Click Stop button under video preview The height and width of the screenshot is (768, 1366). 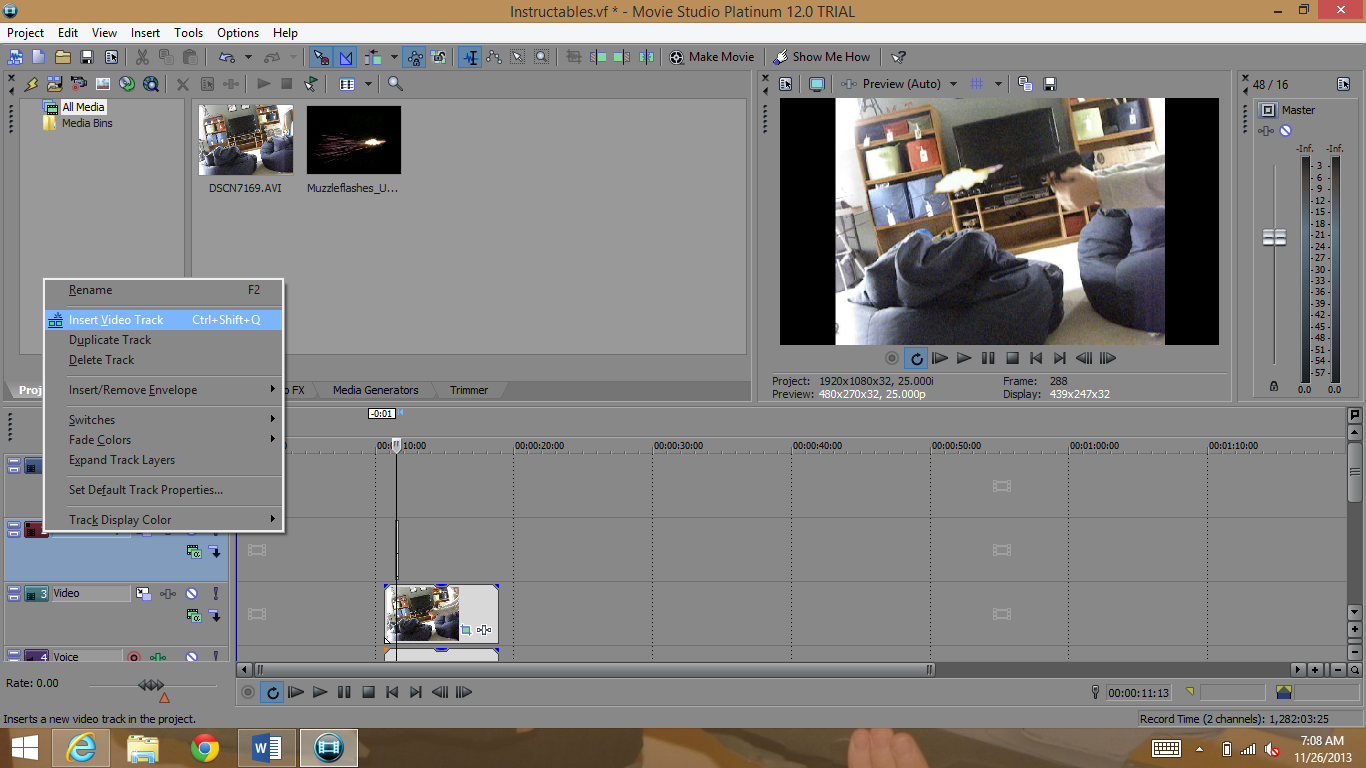pyautogui.click(x=1012, y=358)
